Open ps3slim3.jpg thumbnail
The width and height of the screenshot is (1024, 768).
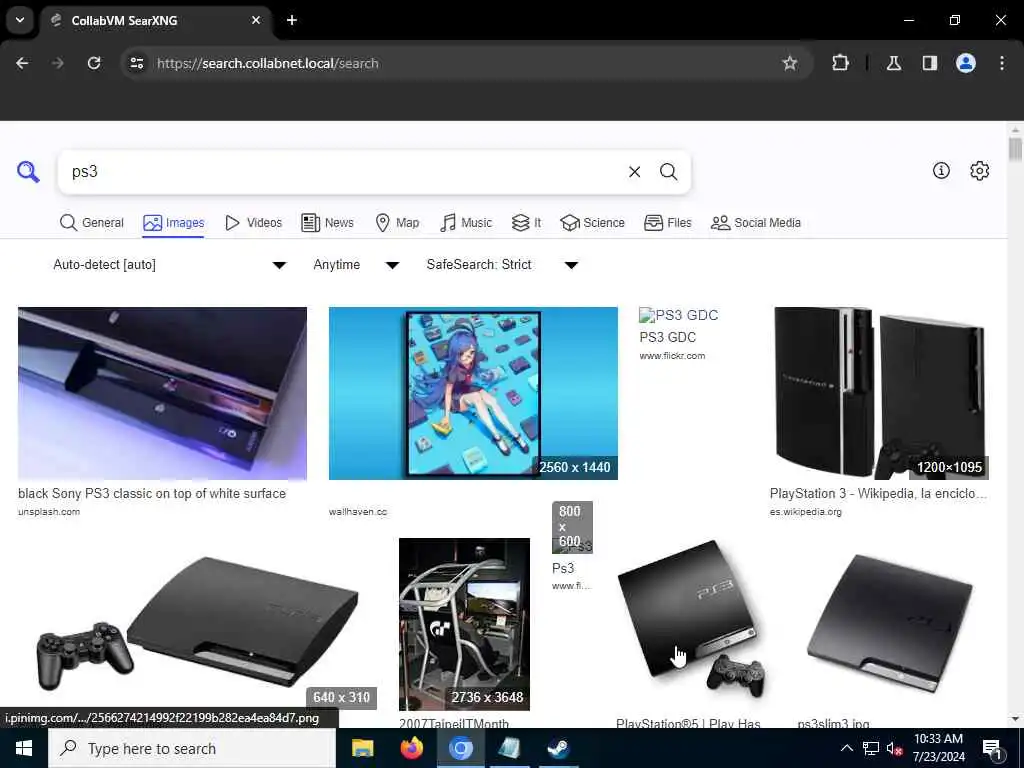pos(889,624)
